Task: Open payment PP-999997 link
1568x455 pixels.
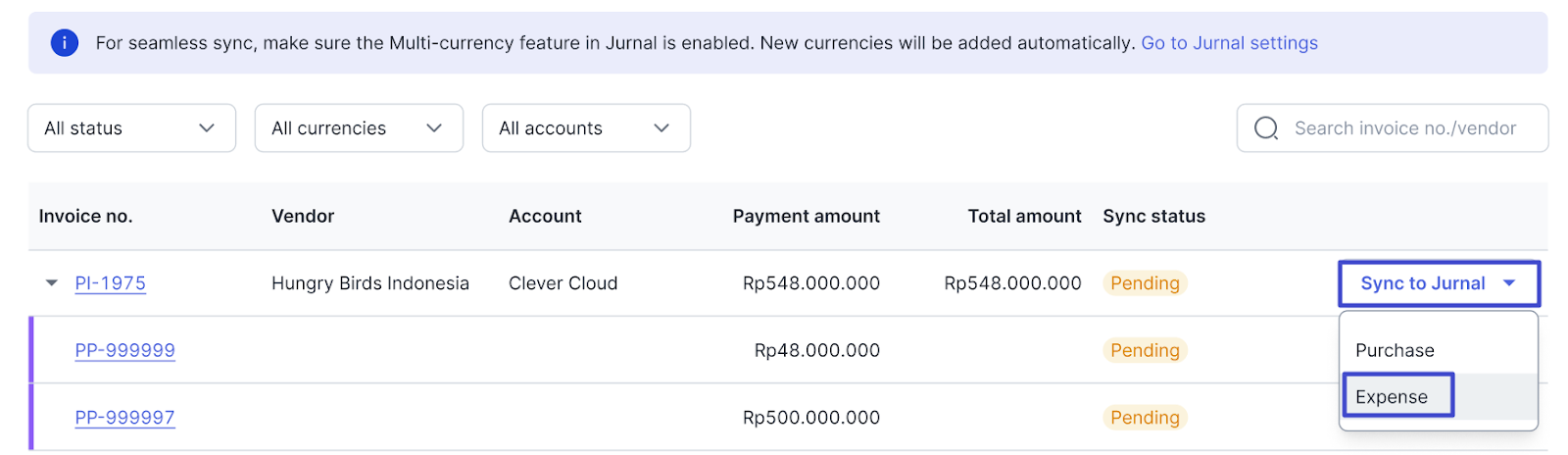Action: coord(125,418)
